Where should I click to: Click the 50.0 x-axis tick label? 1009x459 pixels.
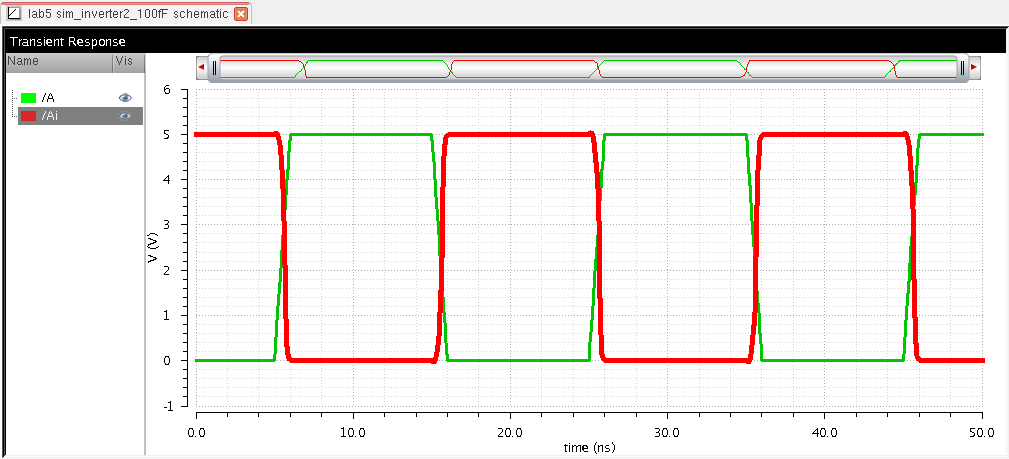(982, 433)
